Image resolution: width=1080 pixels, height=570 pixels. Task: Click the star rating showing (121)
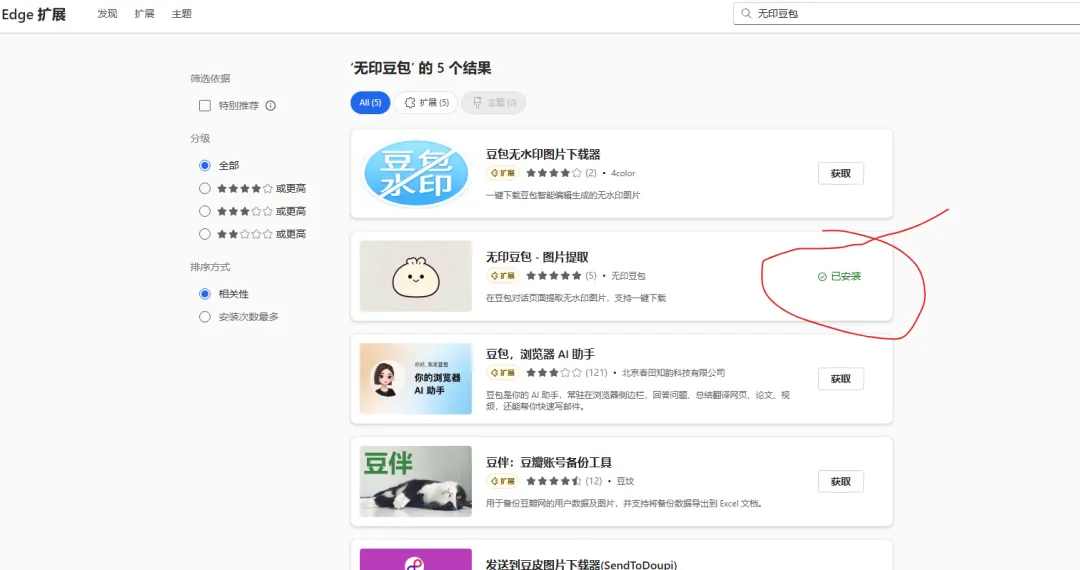point(554,372)
